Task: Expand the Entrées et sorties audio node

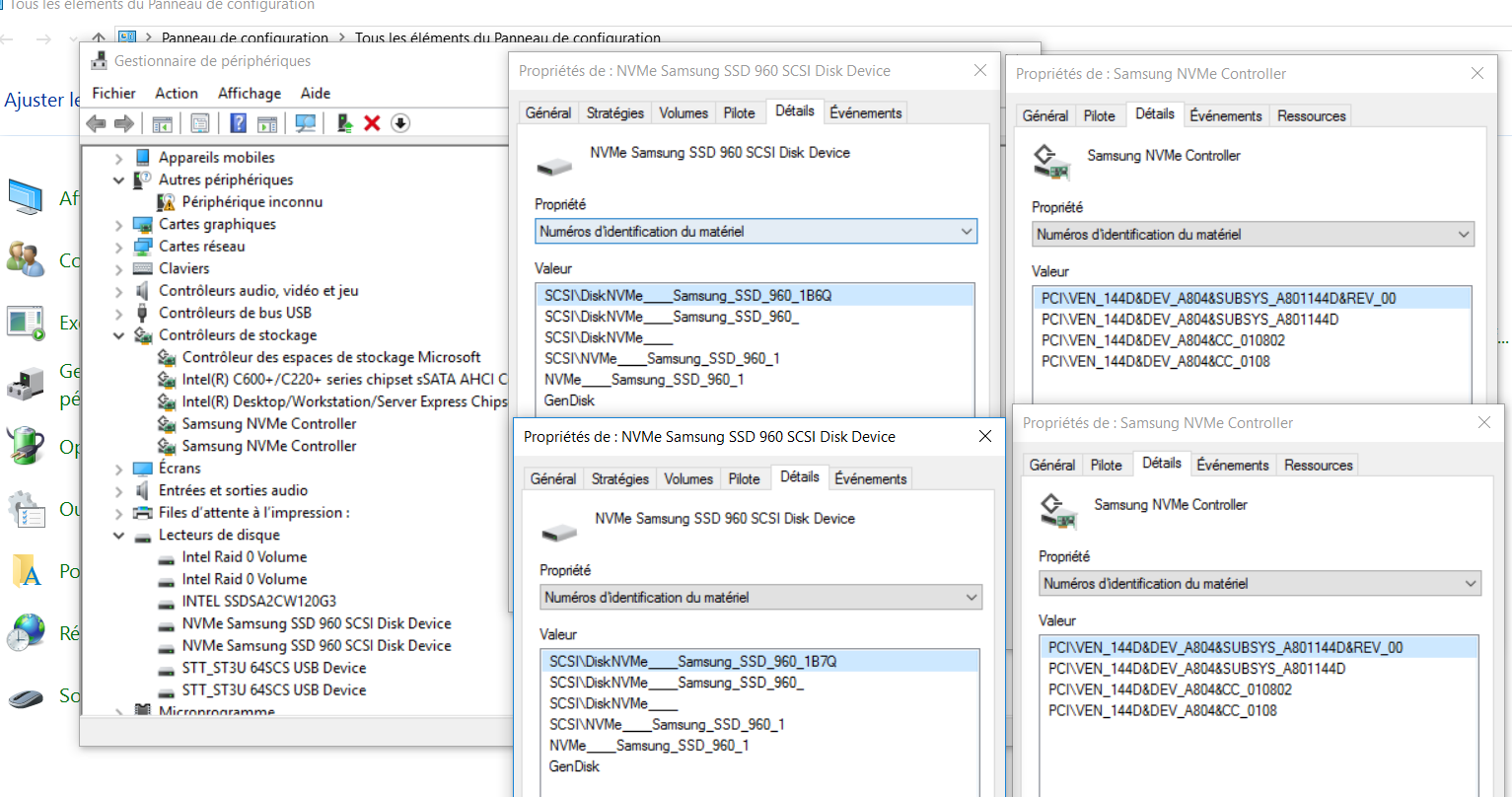Action: point(118,490)
